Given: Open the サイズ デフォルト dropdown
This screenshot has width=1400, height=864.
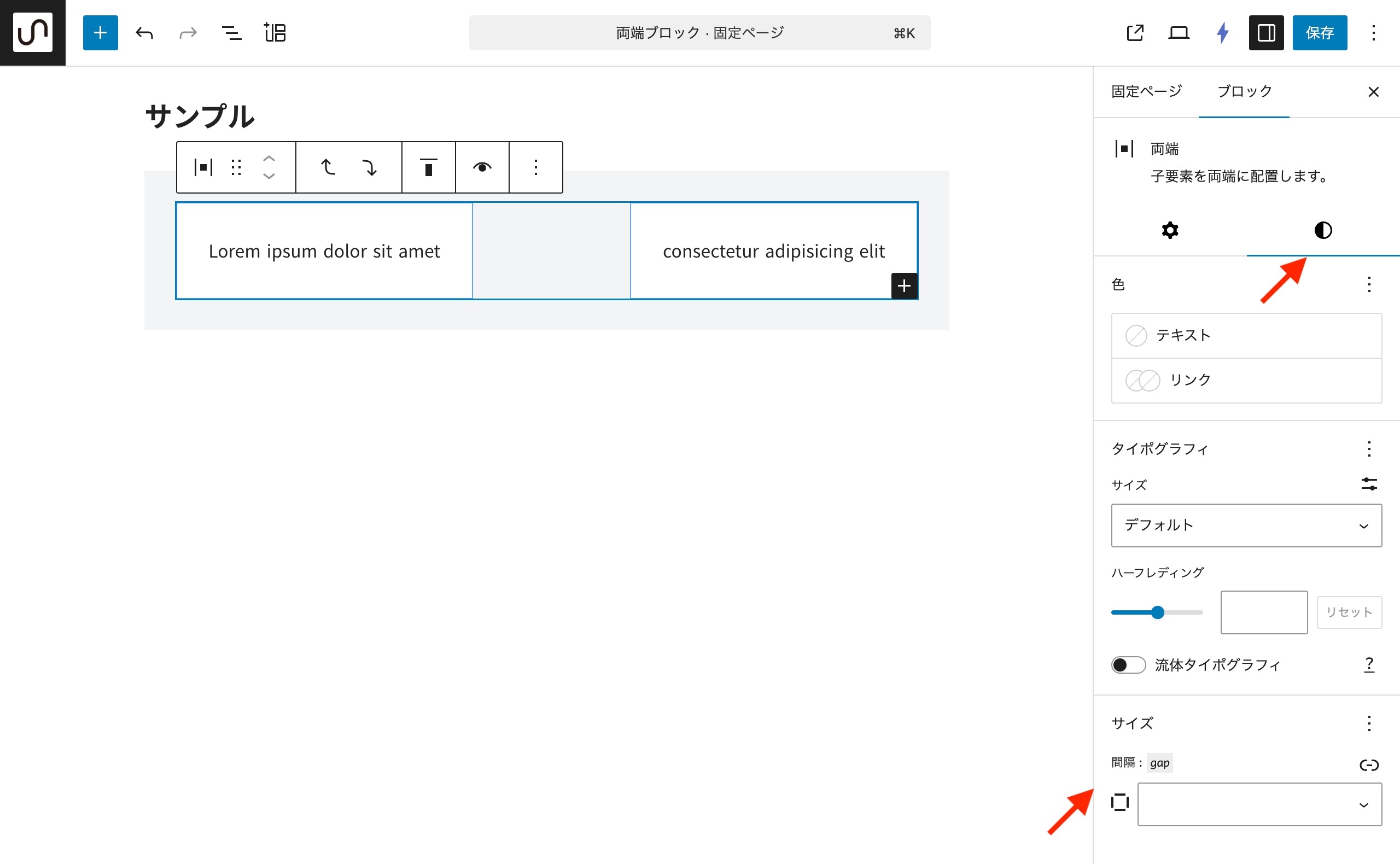Looking at the screenshot, I should coord(1246,525).
